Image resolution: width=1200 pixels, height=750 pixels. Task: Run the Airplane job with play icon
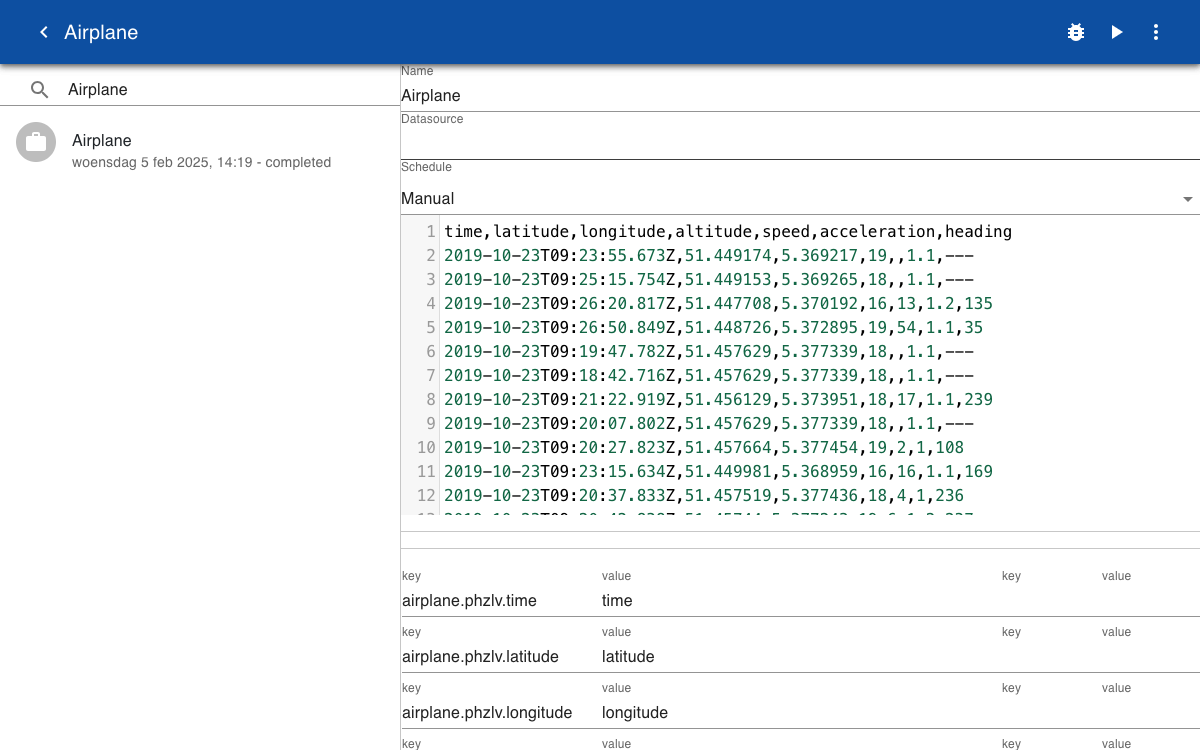[x=1116, y=32]
